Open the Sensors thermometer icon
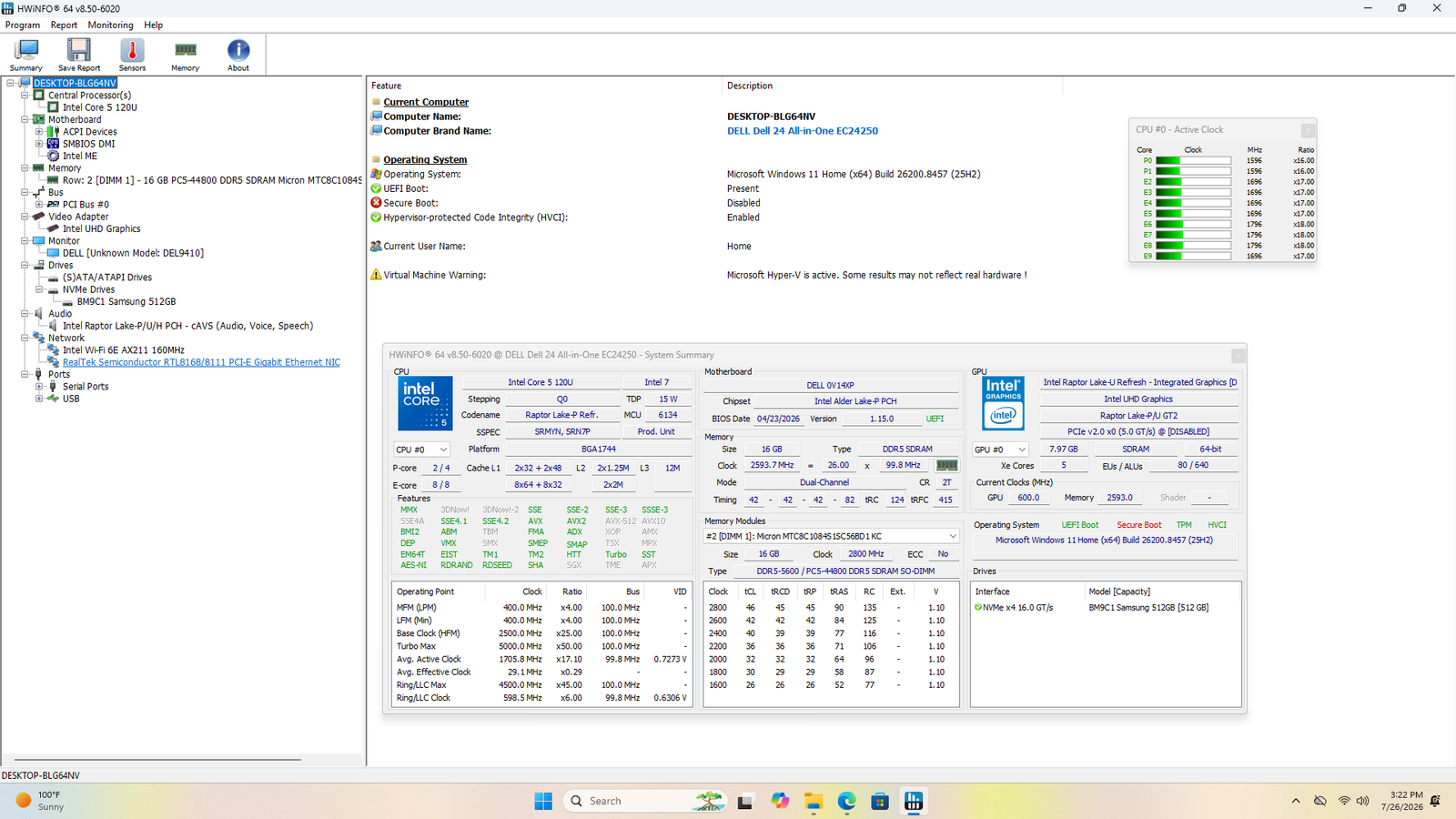Image resolution: width=1456 pixels, height=819 pixels. pos(132,56)
